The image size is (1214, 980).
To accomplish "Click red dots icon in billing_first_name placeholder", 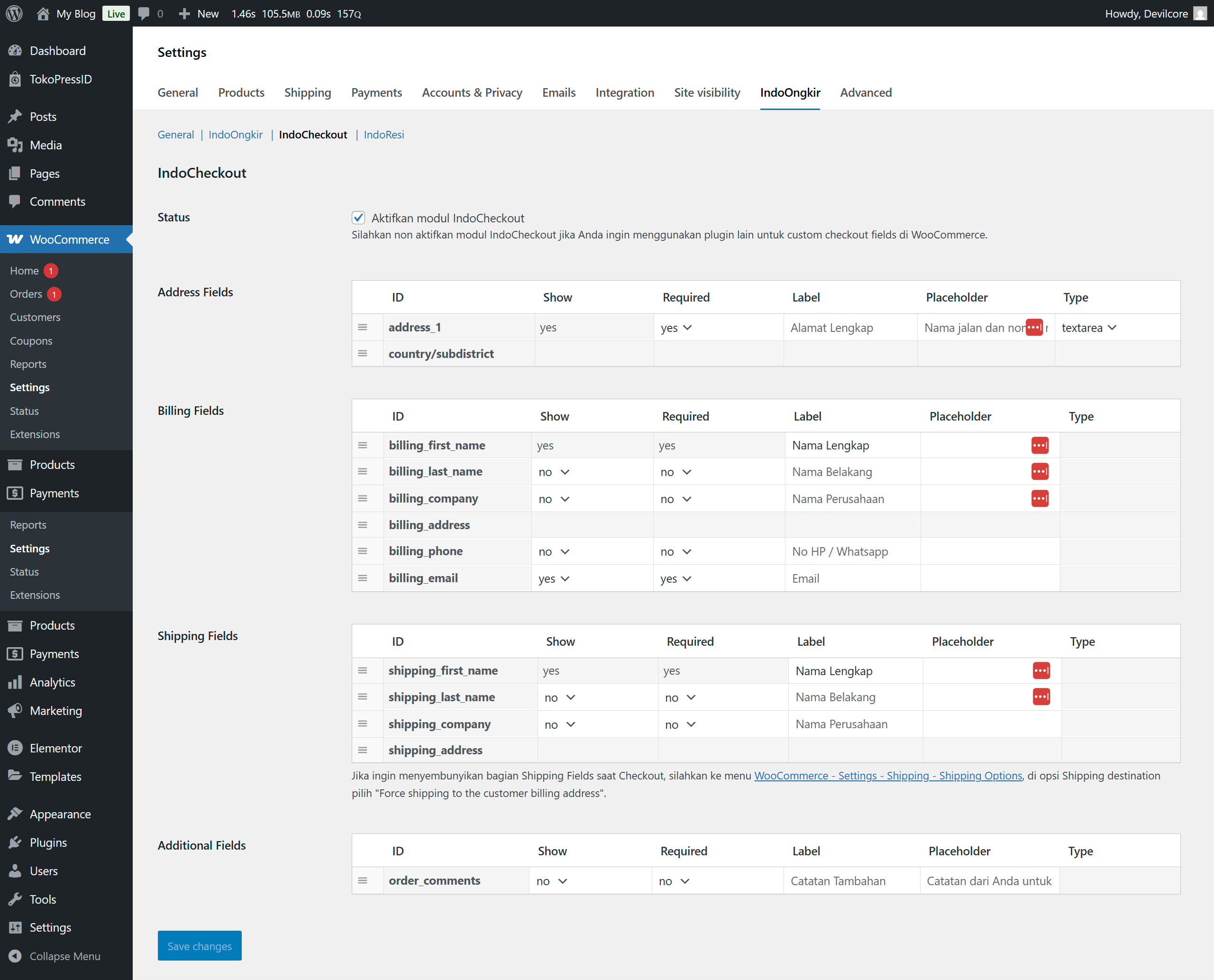I will 1040,445.
